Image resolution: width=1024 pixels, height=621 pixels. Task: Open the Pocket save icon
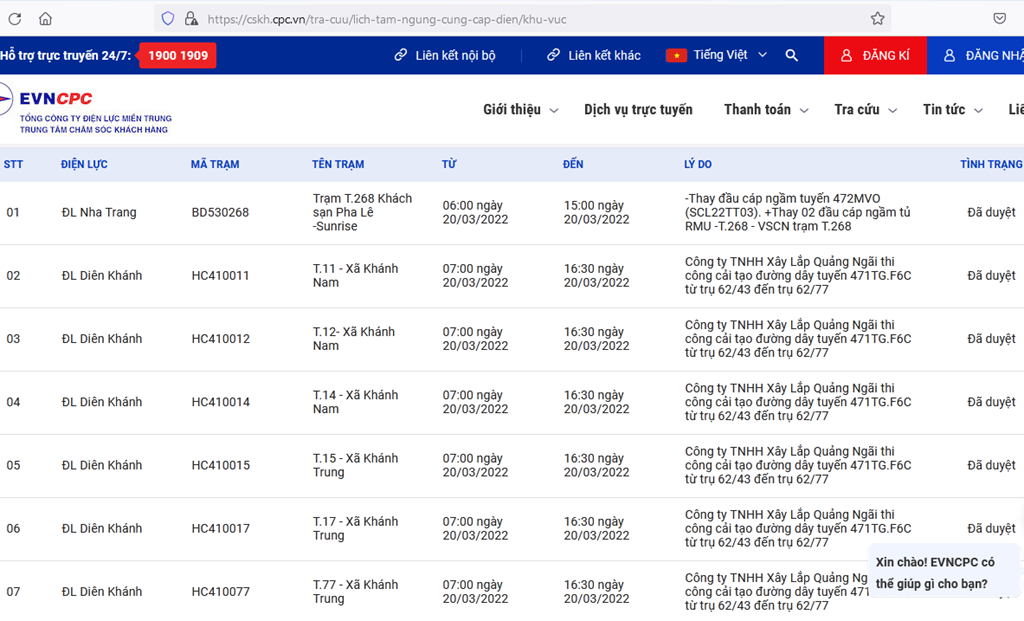(999, 18)
